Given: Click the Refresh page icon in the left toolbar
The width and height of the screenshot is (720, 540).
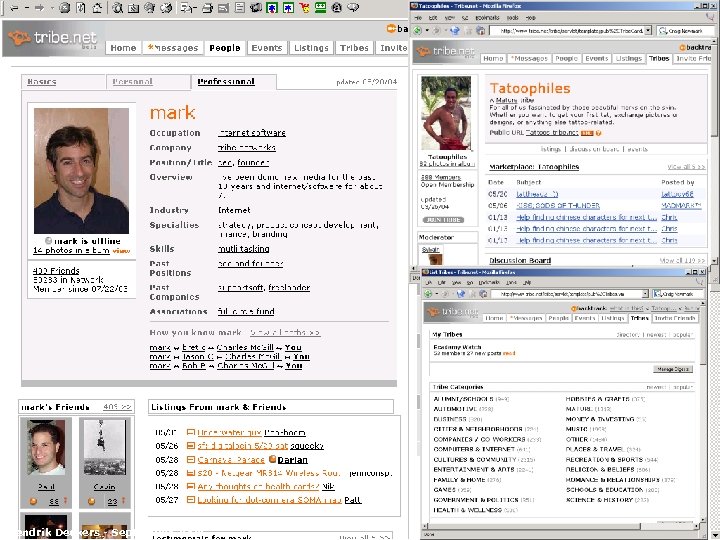Looking at the screenshot, I should [x=81, y=7].
